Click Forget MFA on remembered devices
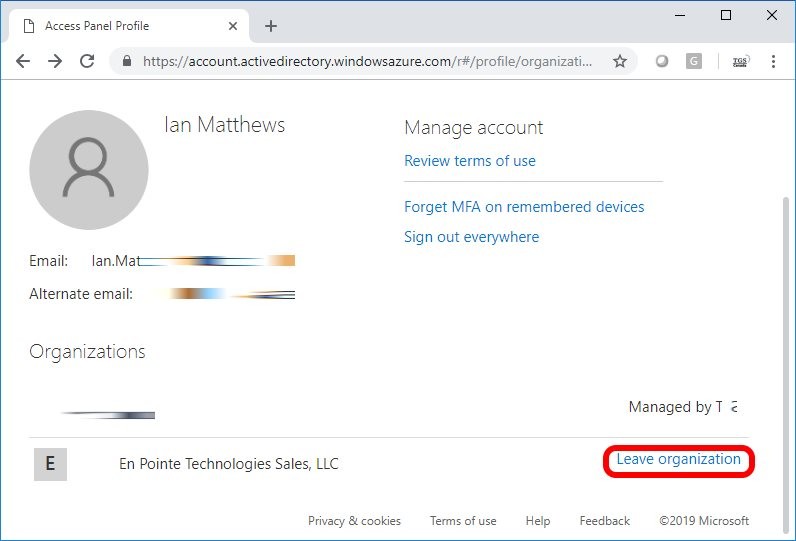796x541 pixels. coord(524,207)
